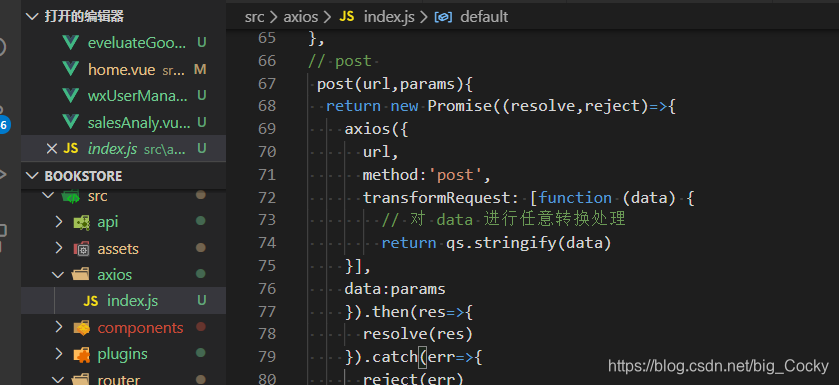Click the source control badge showing 6
The image size is (839, 385).
point(4,126)
